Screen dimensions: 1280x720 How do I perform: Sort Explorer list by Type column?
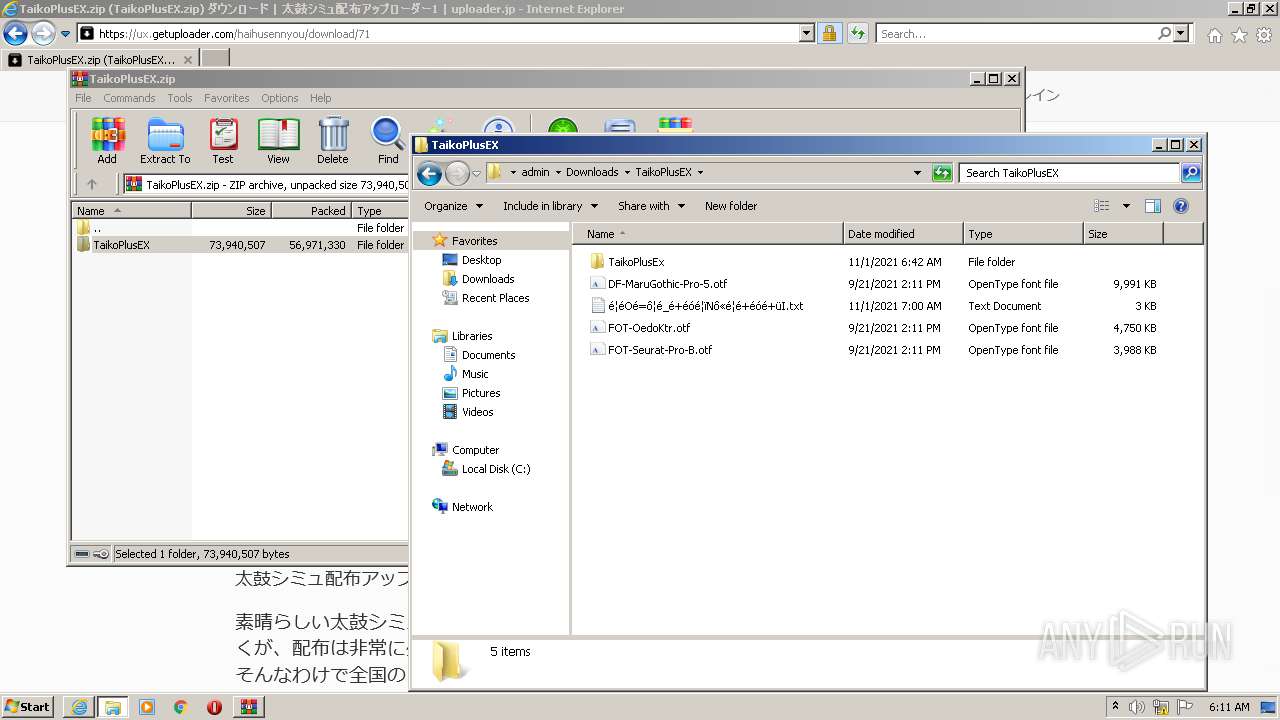1023,234
